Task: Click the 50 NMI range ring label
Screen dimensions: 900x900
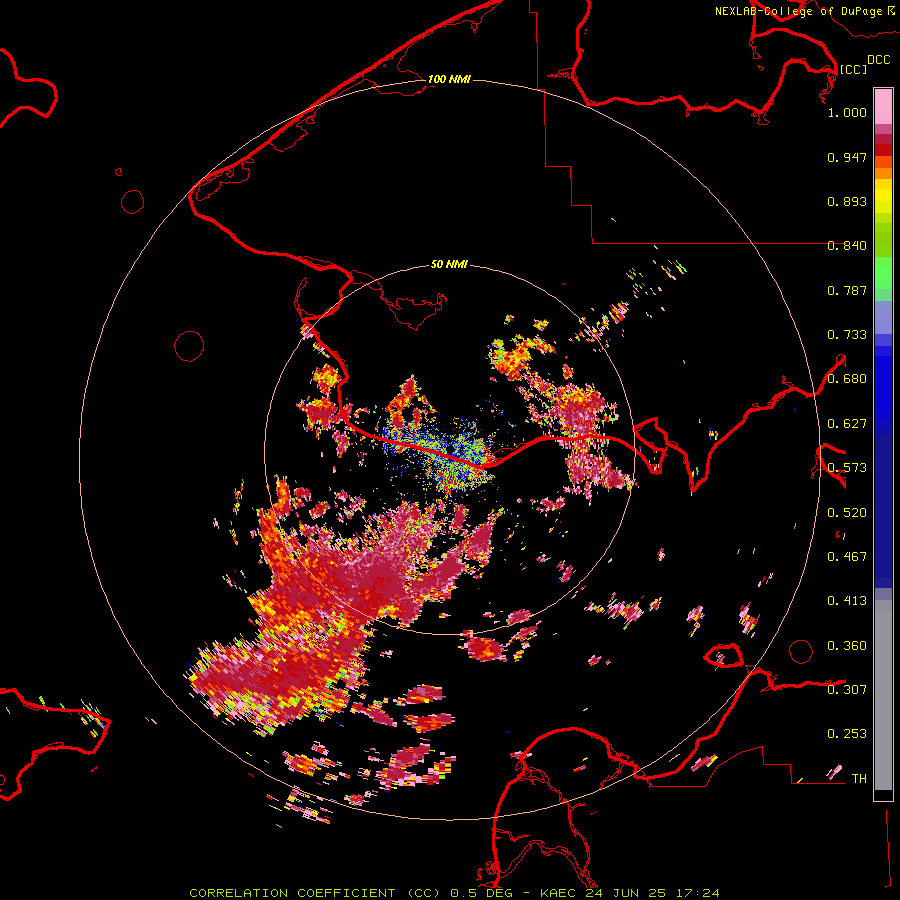Action: (449, 264)
